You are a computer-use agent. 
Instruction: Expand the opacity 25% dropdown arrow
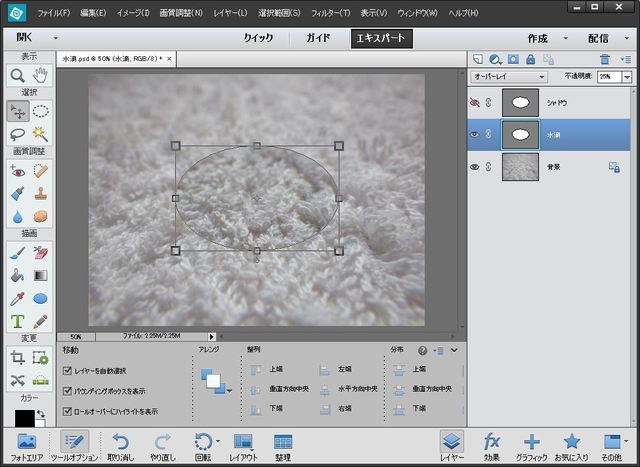[628, 77]
